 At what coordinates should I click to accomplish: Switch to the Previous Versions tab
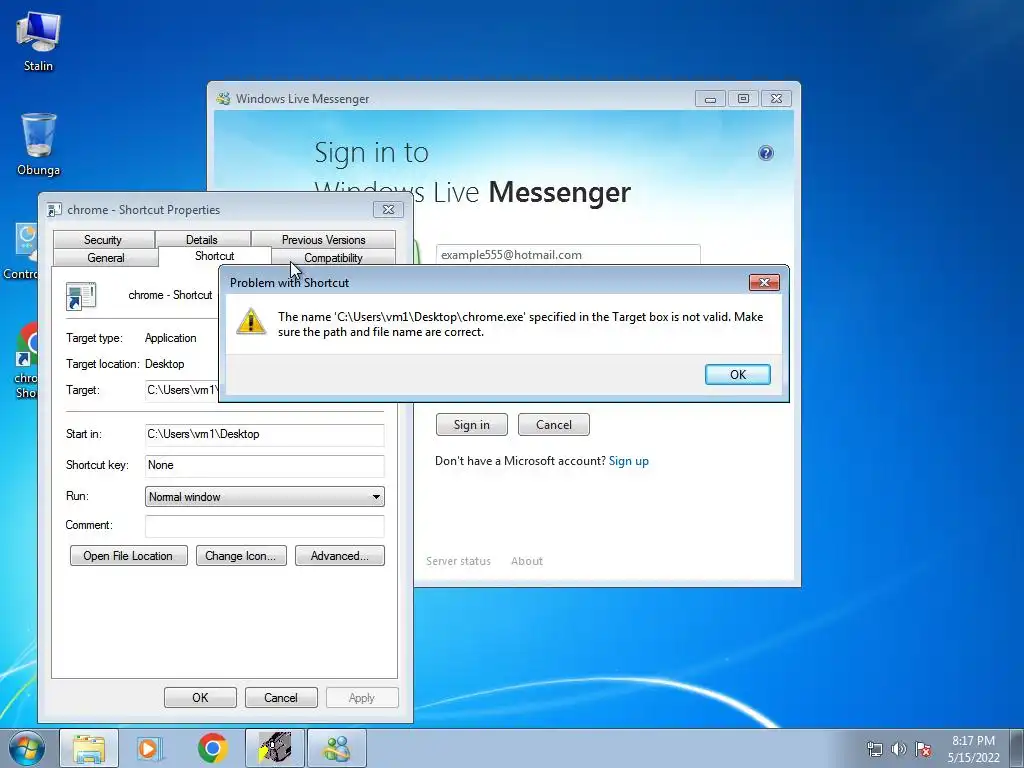pos(323,240)
